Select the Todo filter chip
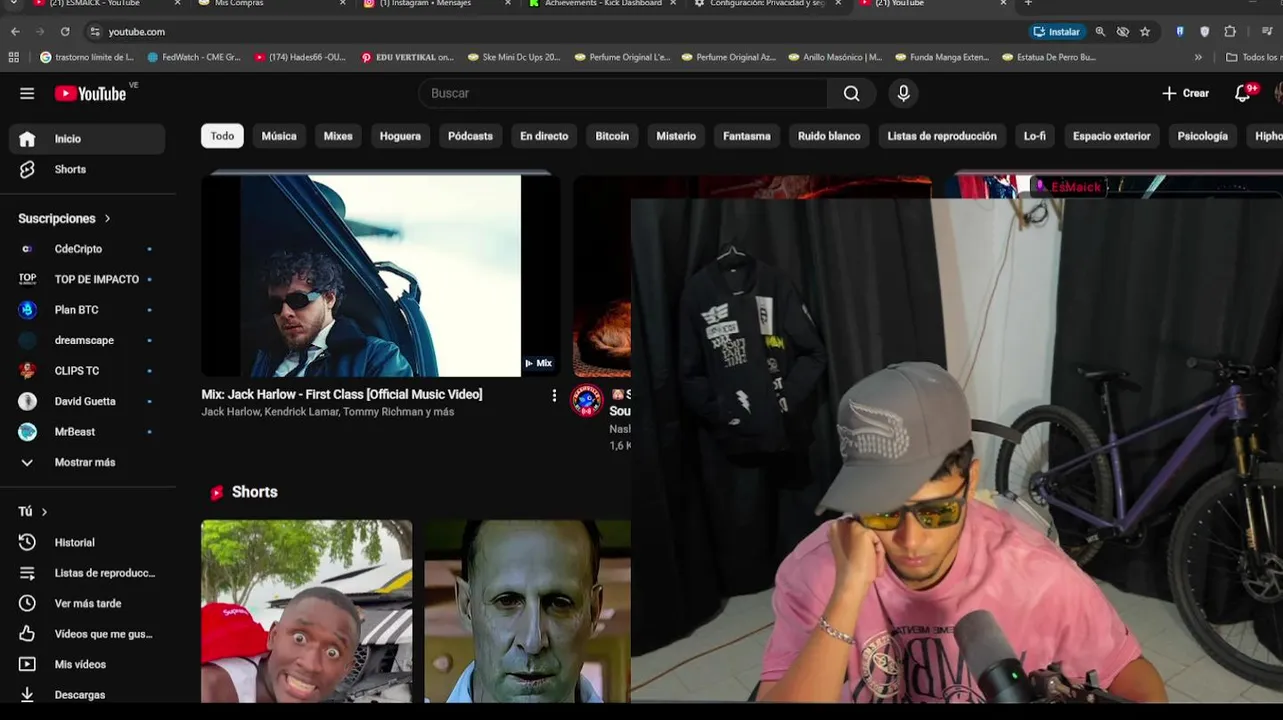 (x=222, y=136)
